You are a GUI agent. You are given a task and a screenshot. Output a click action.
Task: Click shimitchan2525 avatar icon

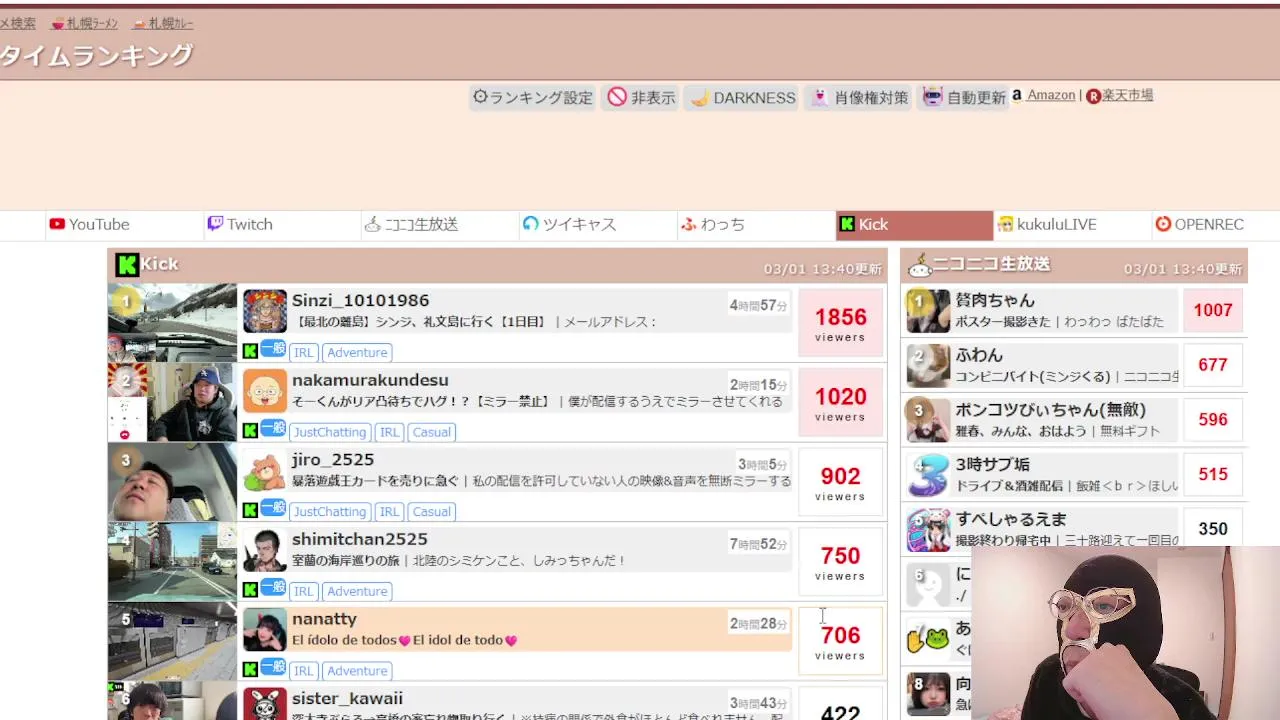coord(265,550)
